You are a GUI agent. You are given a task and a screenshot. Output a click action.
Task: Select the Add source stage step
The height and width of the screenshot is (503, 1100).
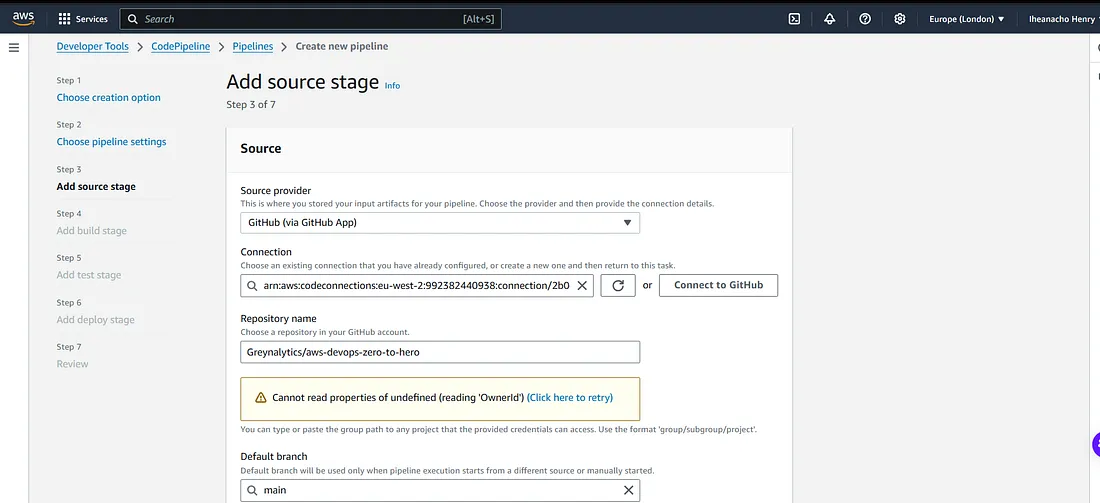(x=96, y=187)
